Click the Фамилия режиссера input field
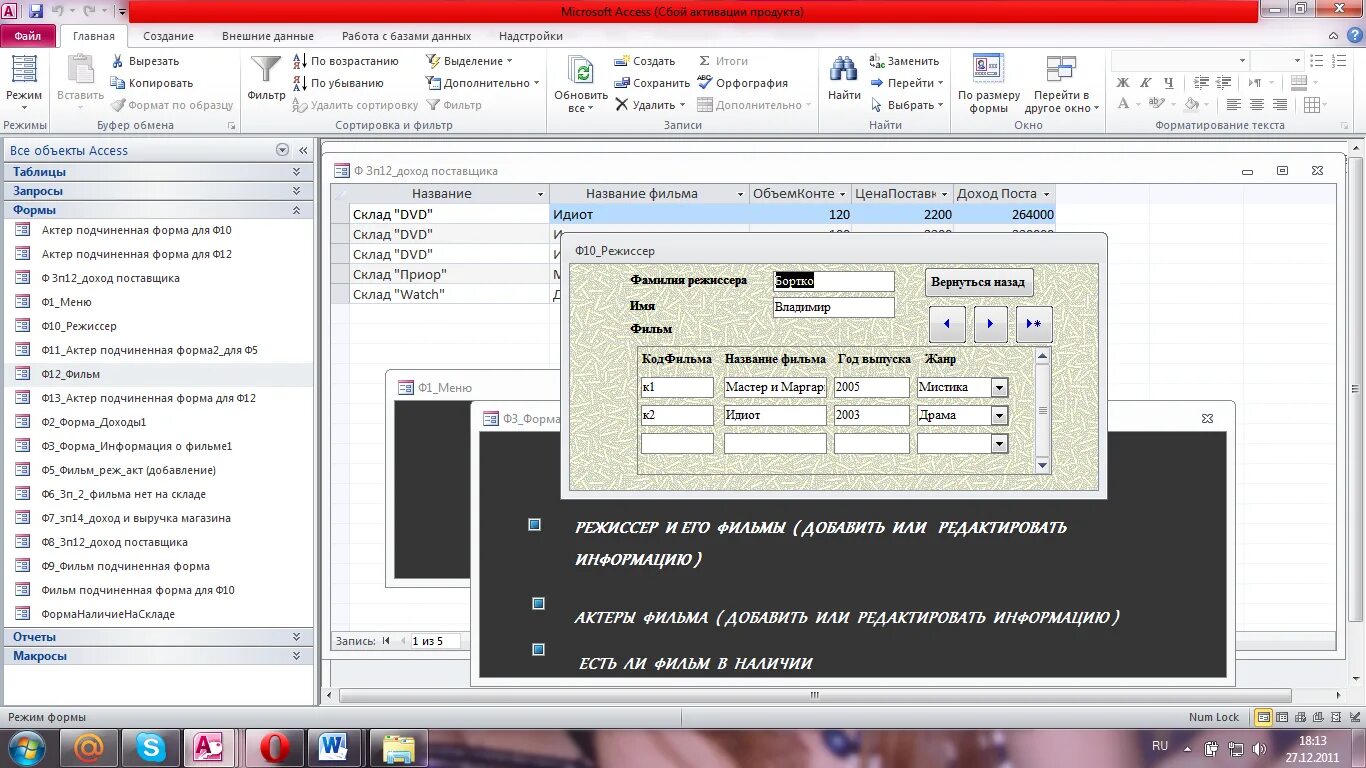 [834, 281]
